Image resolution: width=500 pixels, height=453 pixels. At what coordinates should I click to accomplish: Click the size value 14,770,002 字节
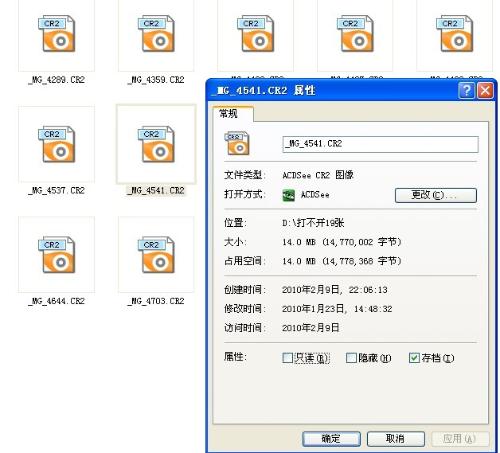click(x=362, y=242)
